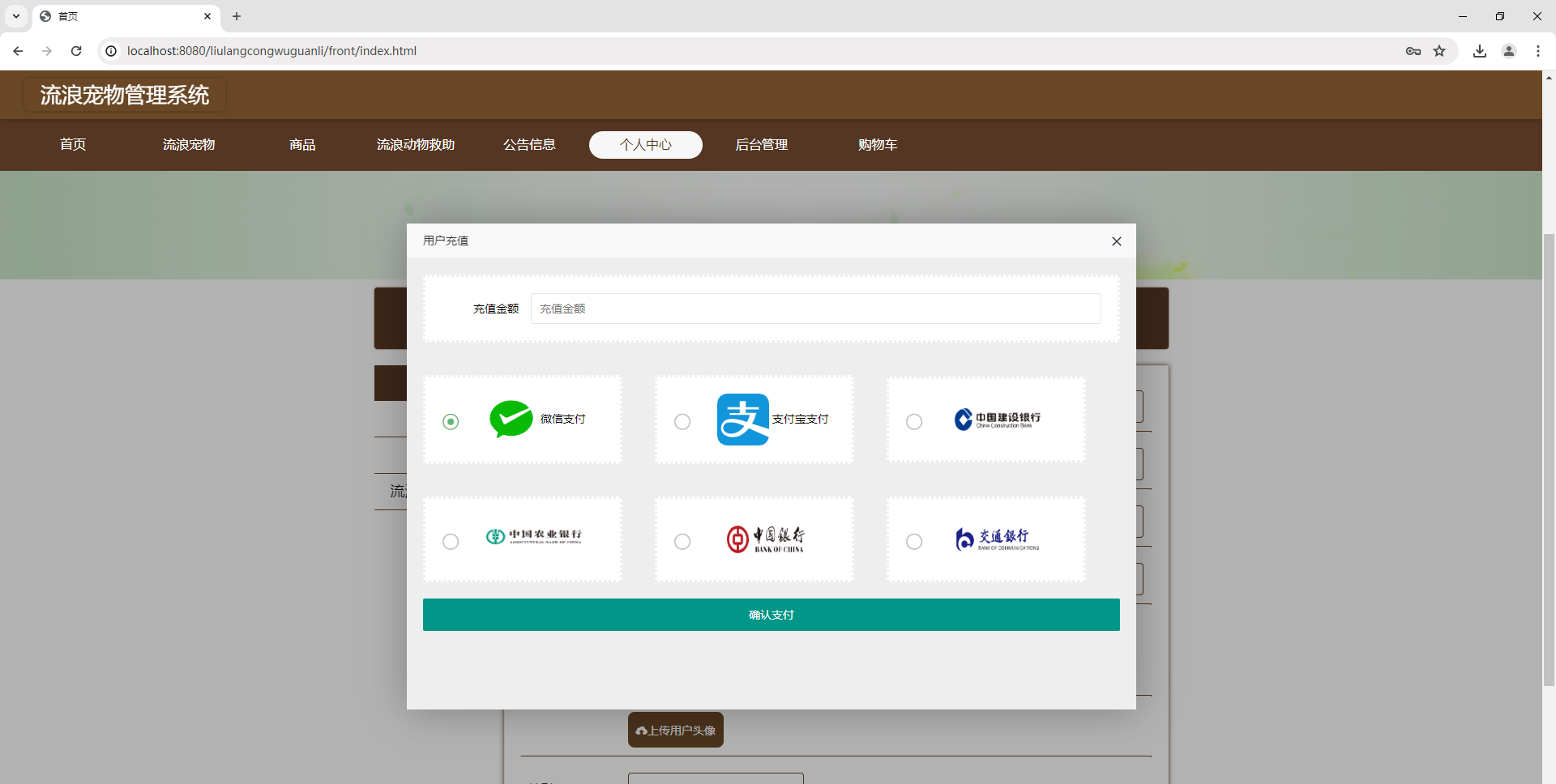The image size is (1556, 784).
Task: Go to 公告信息 page
Action: tap(529, 145)
